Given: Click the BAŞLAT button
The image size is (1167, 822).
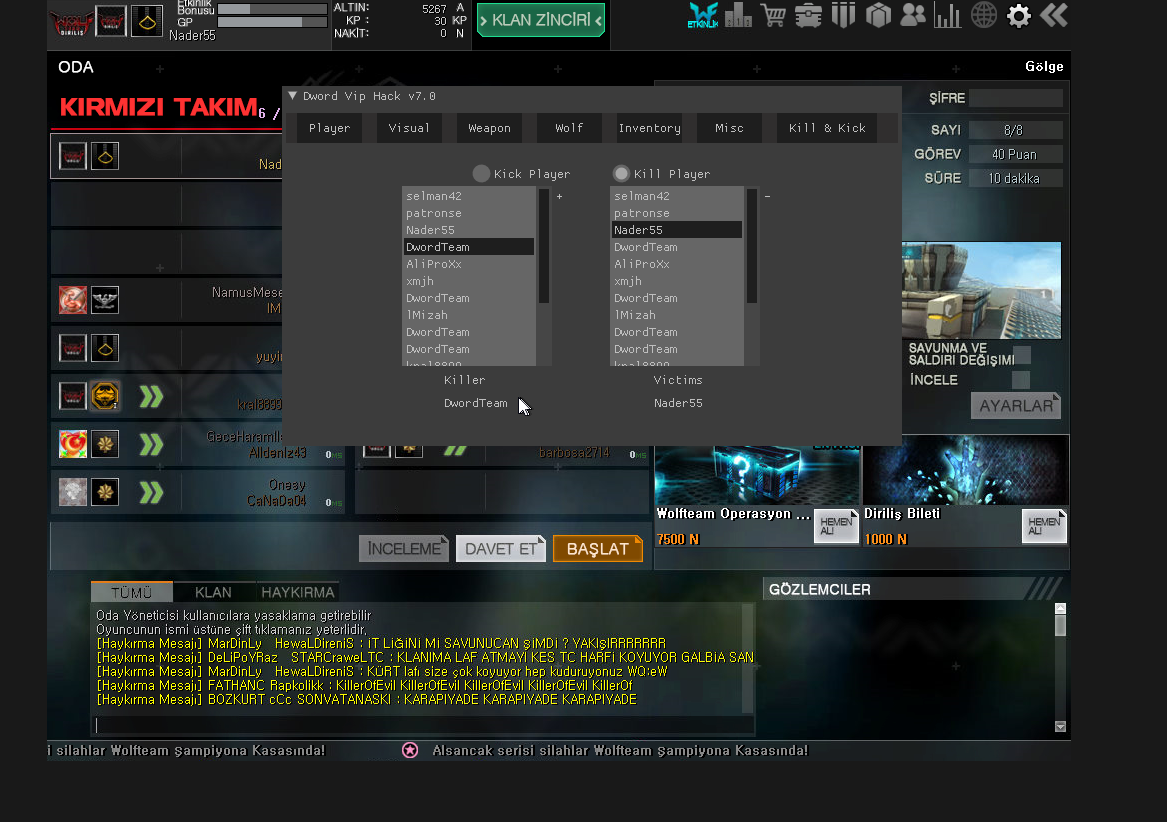Looking at the screenshot, I should (x=598, y=549).
